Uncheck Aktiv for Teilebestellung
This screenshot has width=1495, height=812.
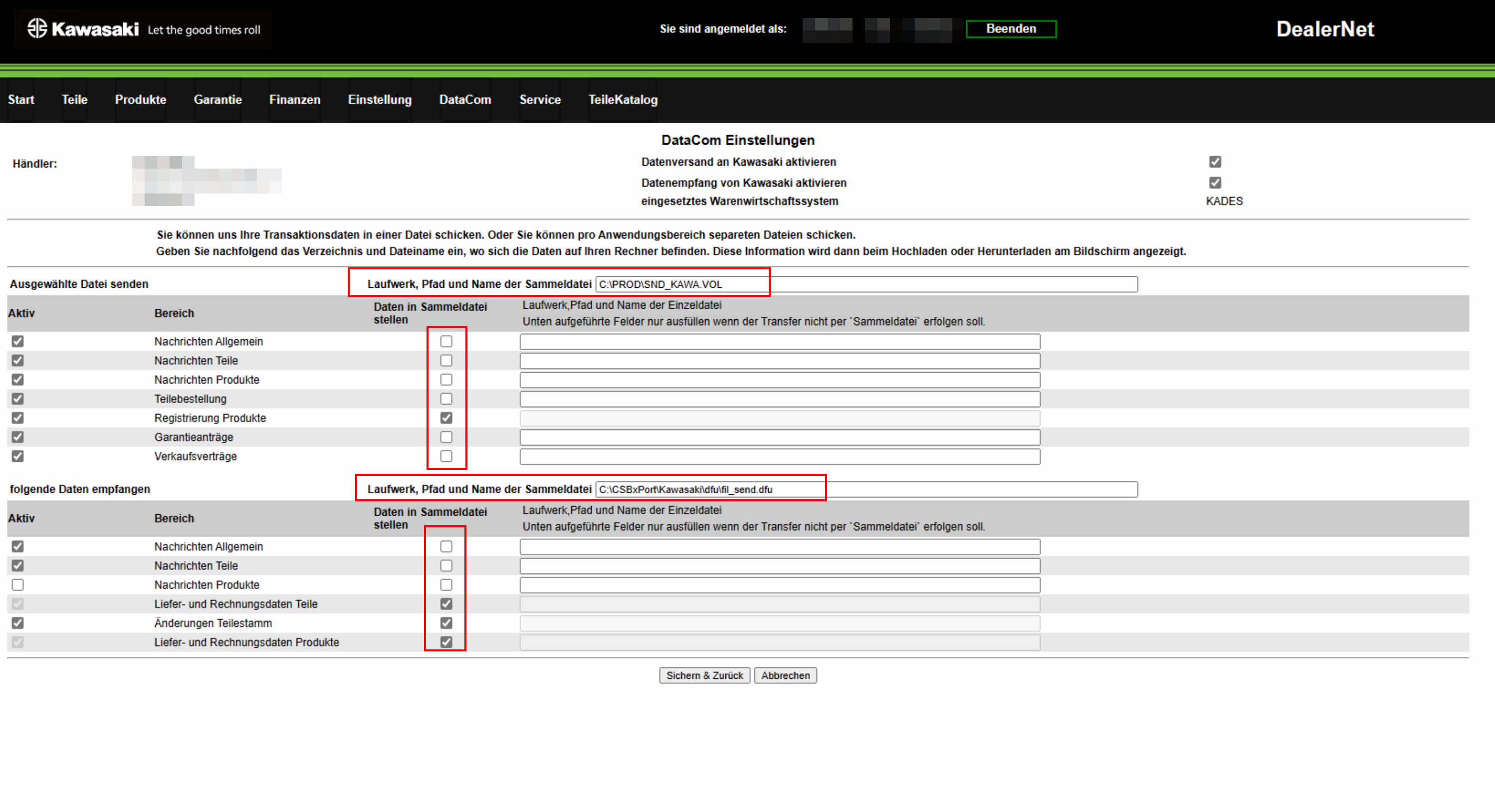click(18, 399)
